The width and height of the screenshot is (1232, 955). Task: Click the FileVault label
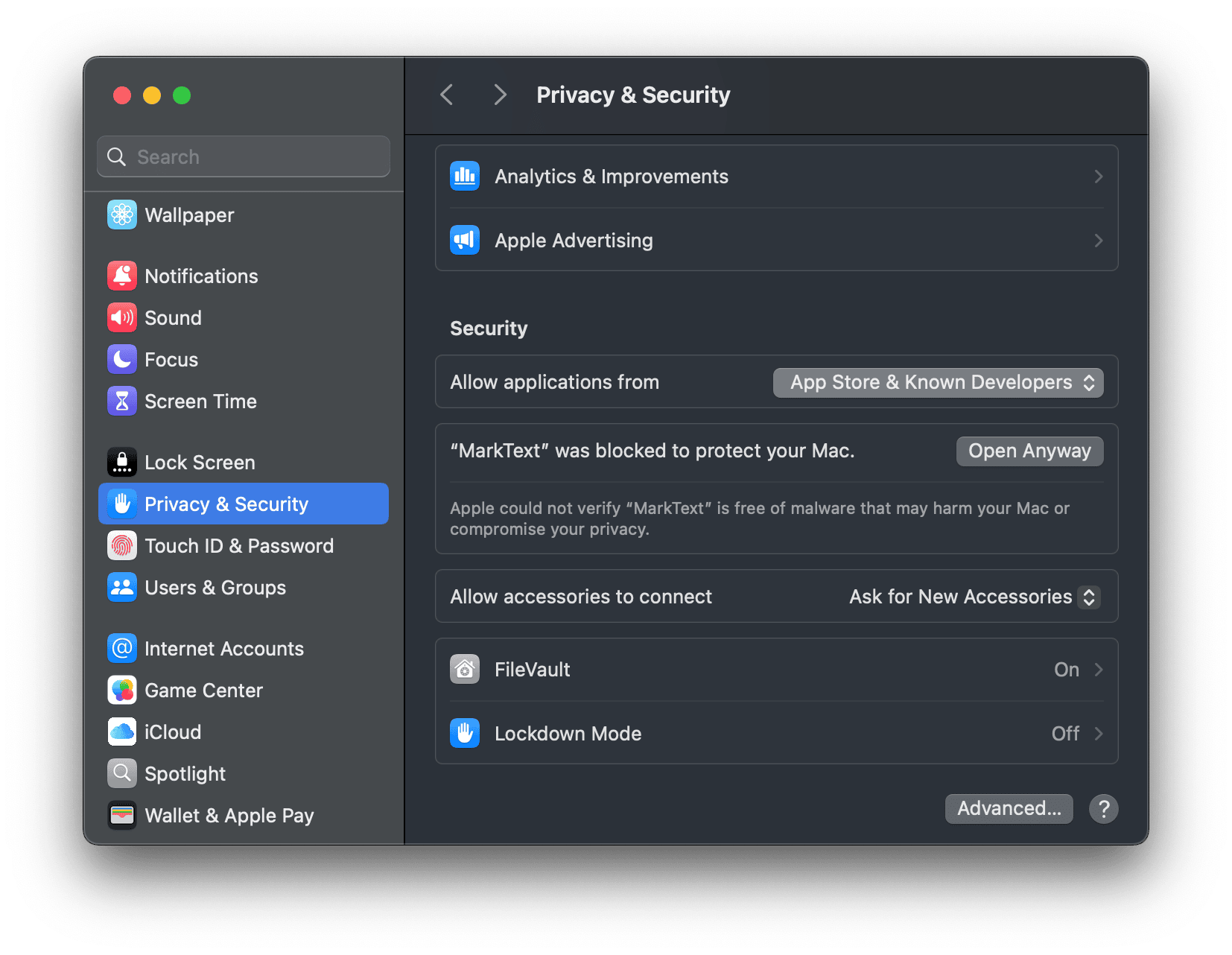click(533, 670)
